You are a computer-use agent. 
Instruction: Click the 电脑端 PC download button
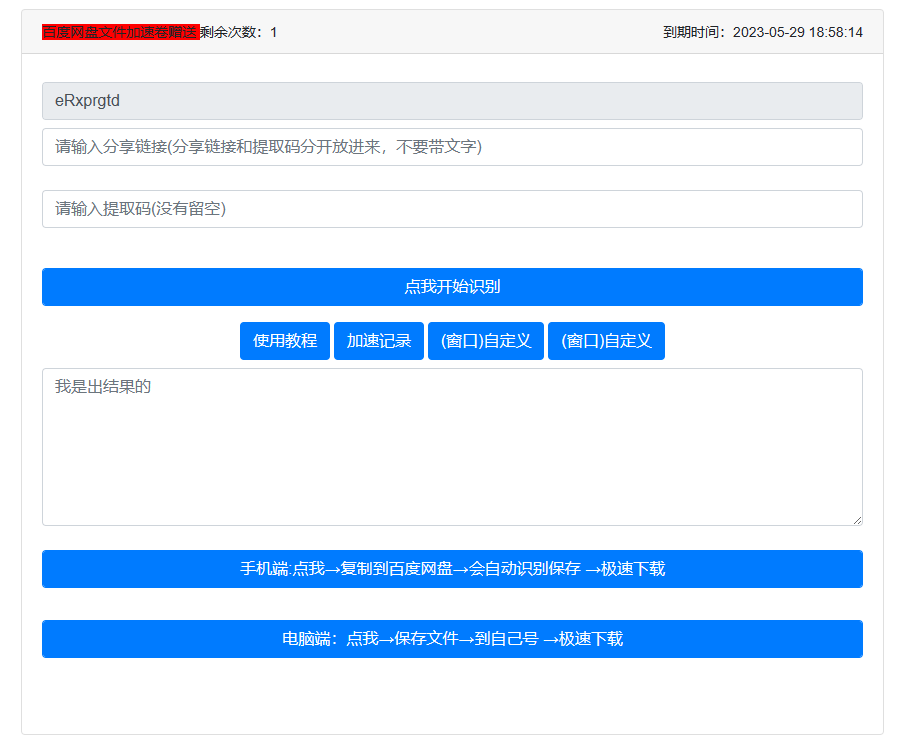[x=451, y=639]
